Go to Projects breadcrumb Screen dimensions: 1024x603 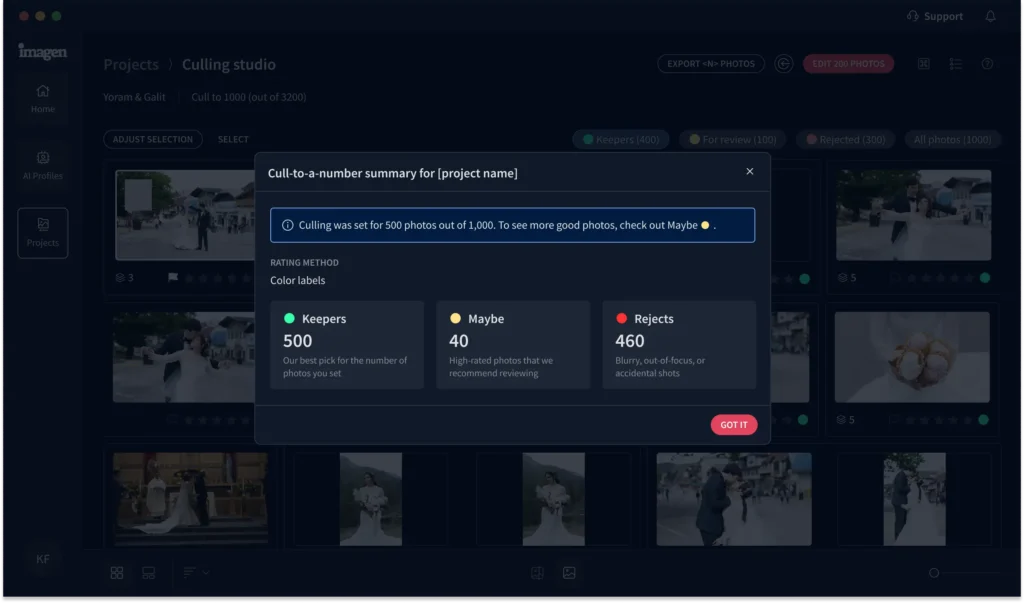[x=131, y=65]
